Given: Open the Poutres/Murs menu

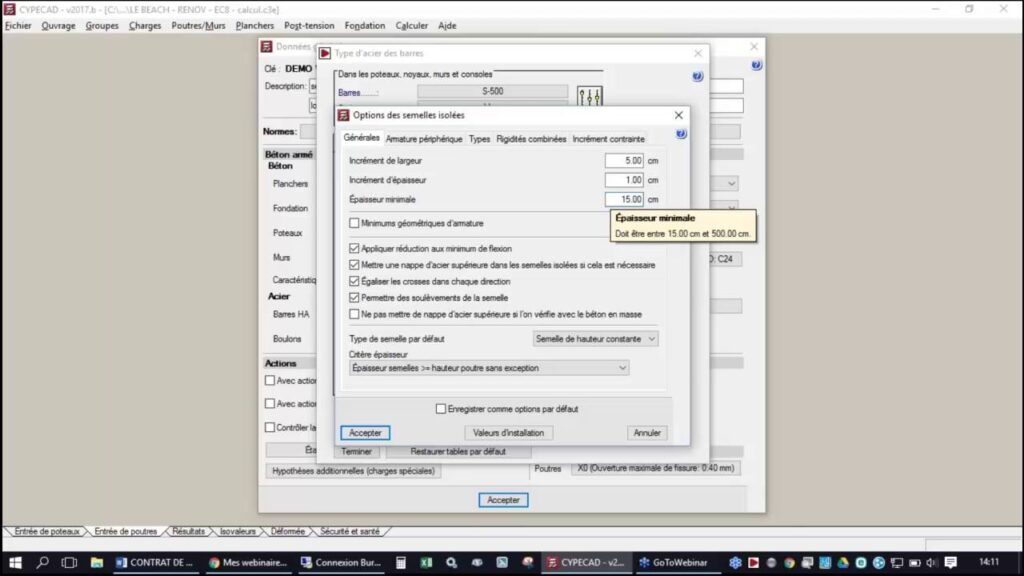Looking at the screenshot, I should (198, 25).
